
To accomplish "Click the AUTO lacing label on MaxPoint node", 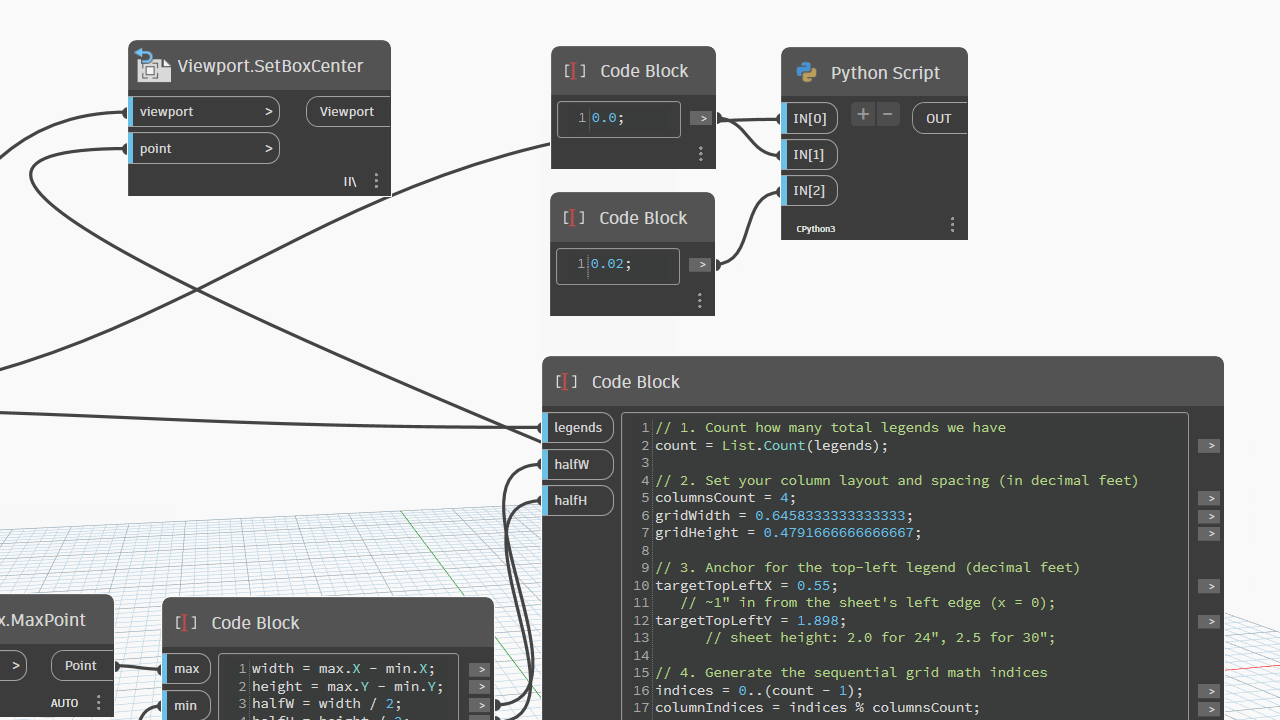I will click(x=65, y=703).
